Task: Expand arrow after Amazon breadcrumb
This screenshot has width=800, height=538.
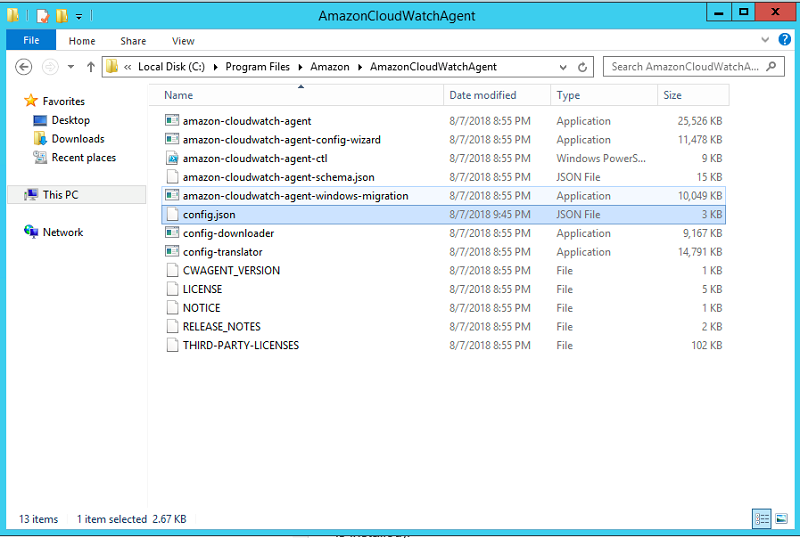Action: pos(360,67)
